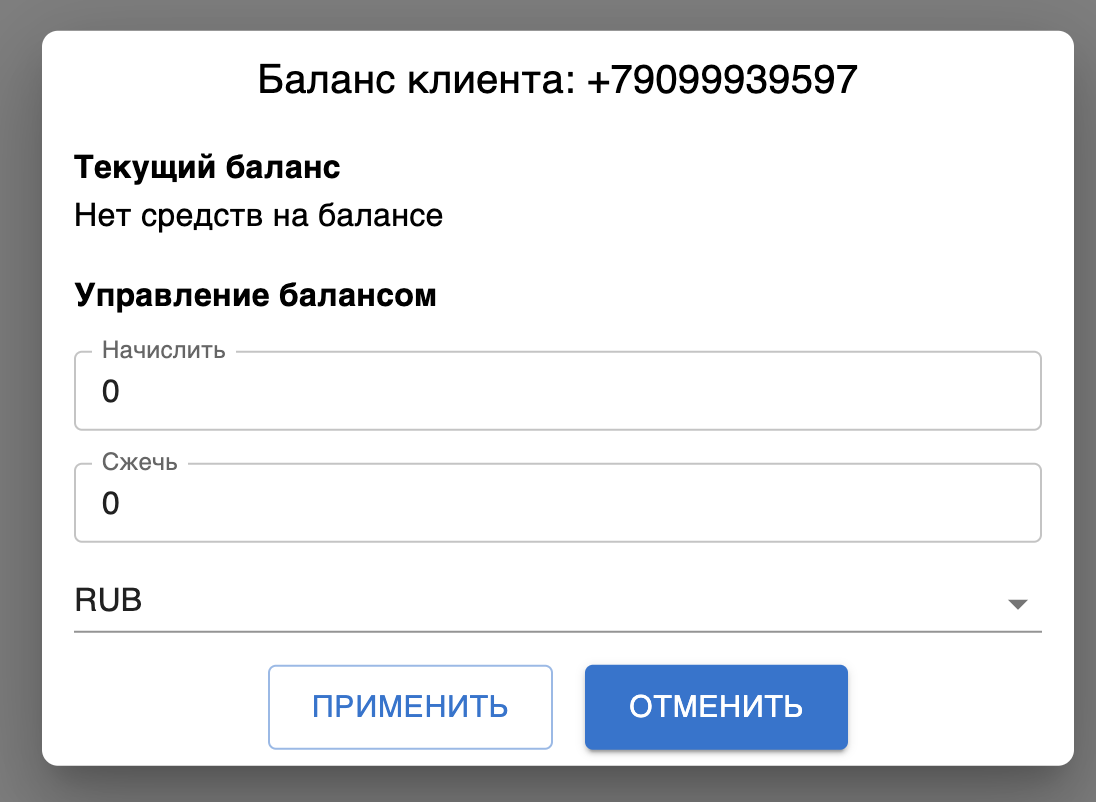Click the RUB text in currency selector
This screenshot has width=1096, height=802.
[x=108, y=602]
